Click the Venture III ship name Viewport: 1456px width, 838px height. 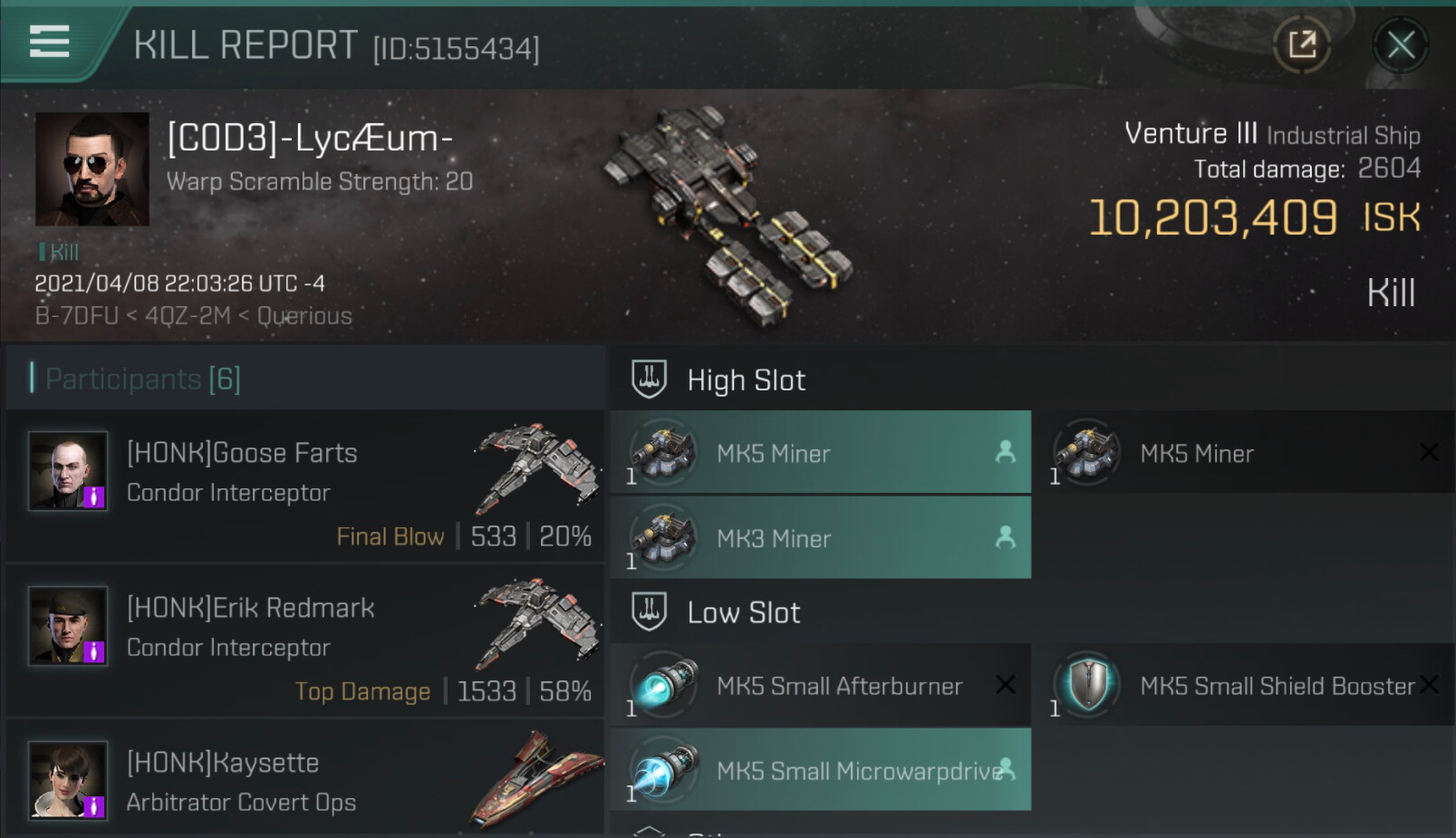pyautogui.click(x=1191, y=133)
